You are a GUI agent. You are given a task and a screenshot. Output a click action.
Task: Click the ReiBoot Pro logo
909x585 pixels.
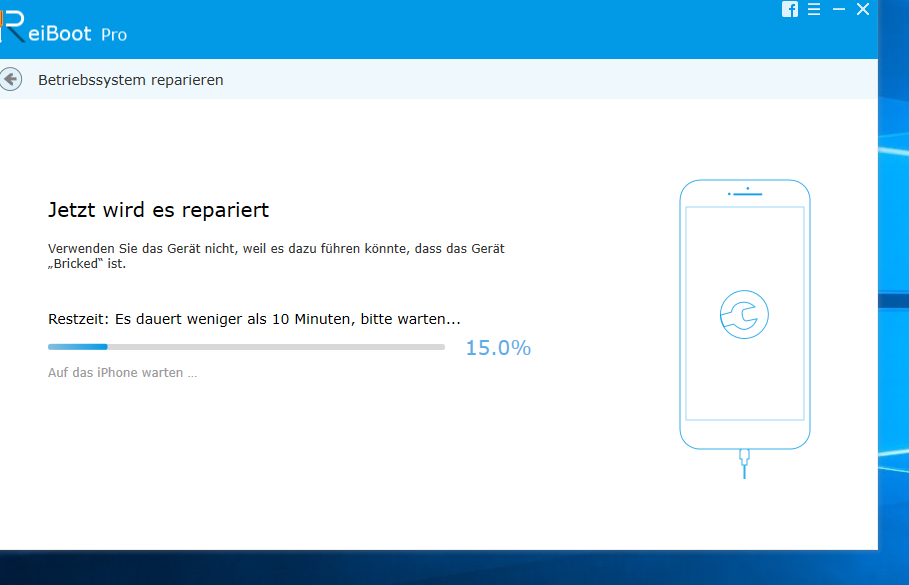[x=63, y=28]
